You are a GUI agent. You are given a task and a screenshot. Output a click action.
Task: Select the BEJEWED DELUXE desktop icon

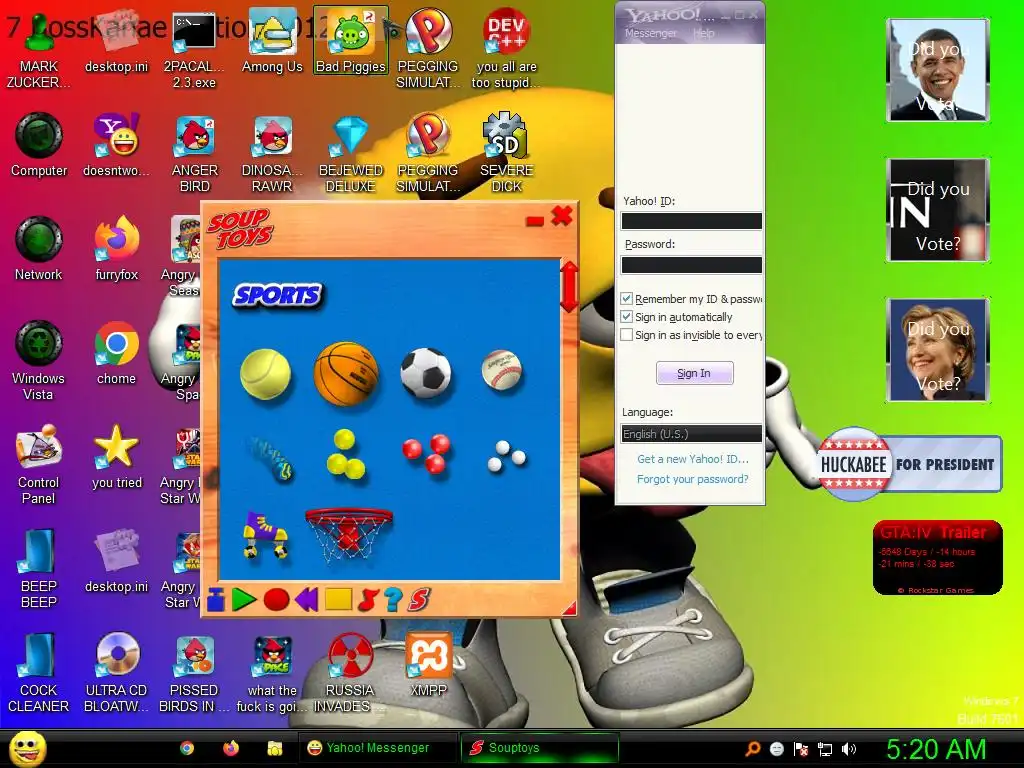[x=351, y=153]
